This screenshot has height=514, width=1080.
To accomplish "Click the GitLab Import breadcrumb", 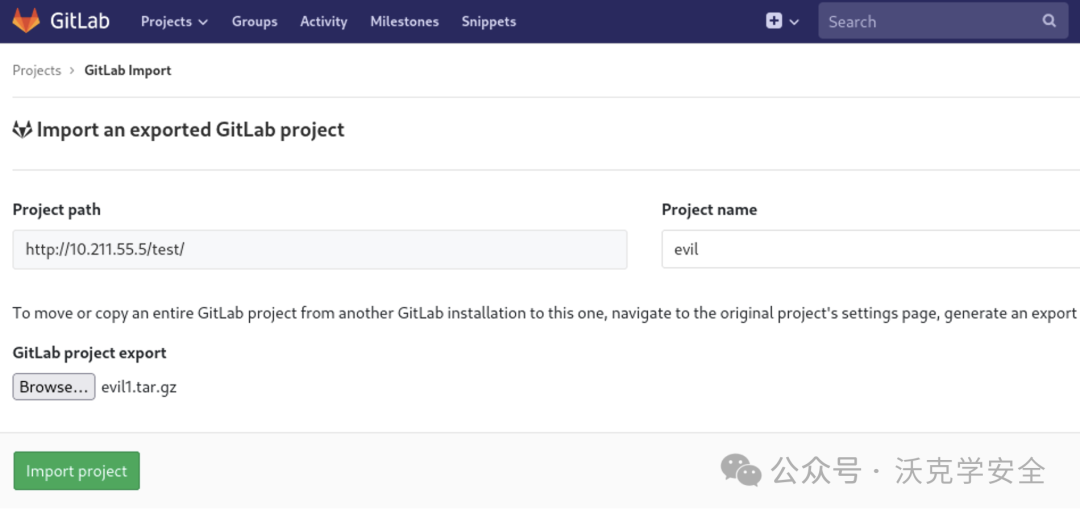I will [128, 71].
